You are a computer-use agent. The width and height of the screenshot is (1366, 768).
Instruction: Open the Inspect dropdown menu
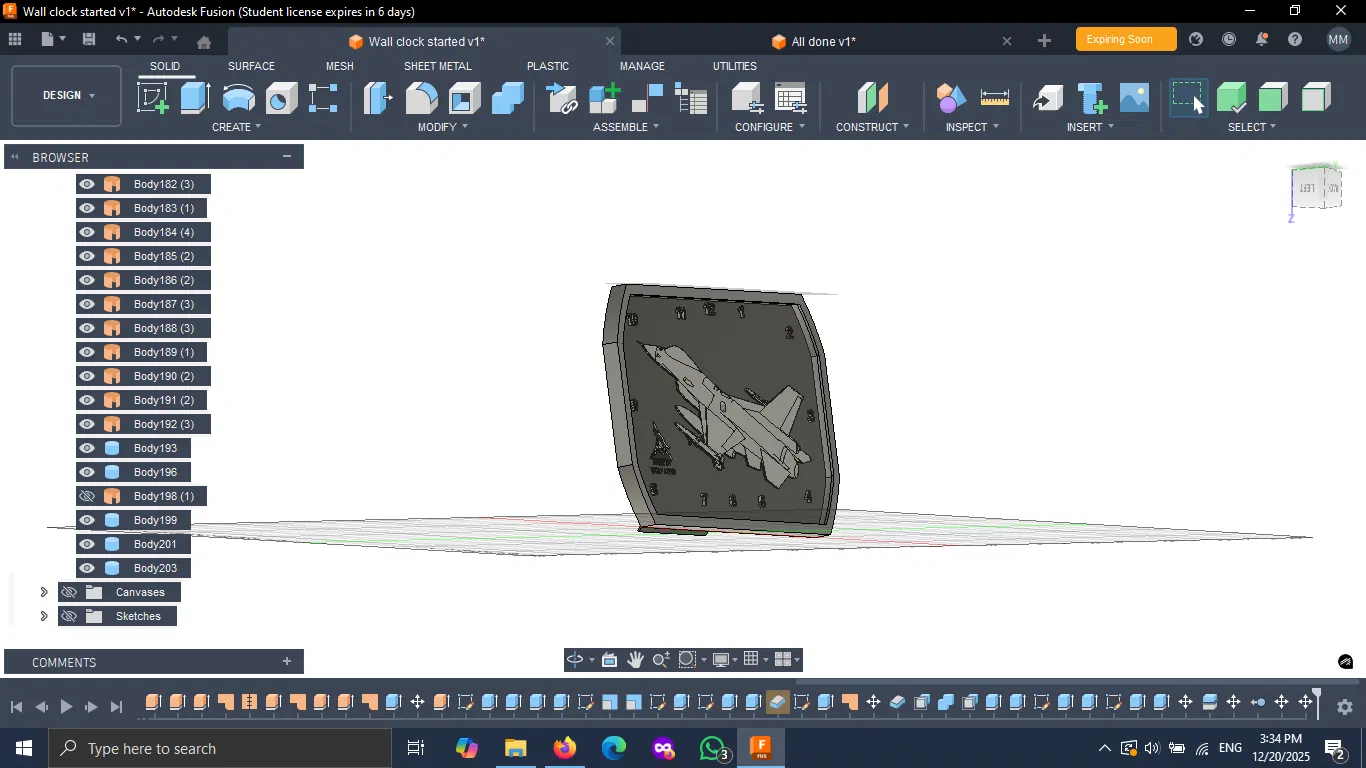972,127
